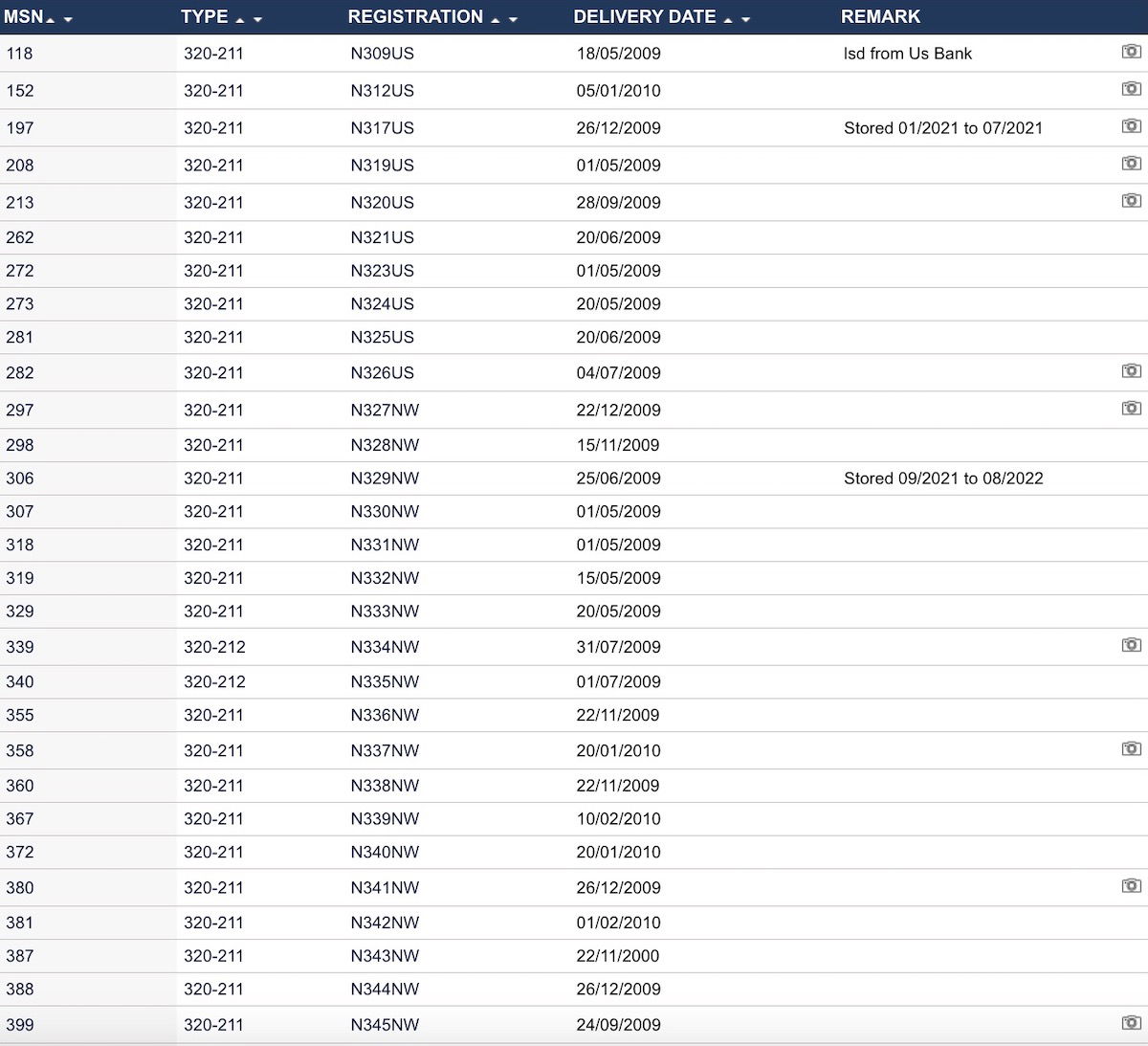Click delivery date 18/05/2009

pyautogui.click(x=618, y=54)
